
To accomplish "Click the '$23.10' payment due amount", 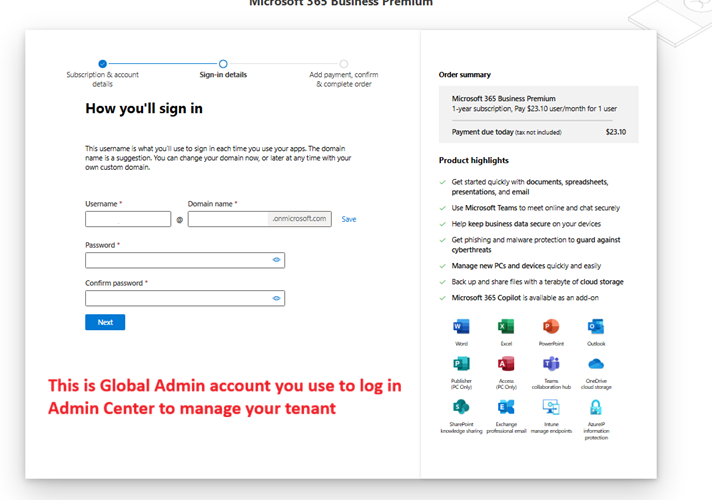I will [616, 132].
